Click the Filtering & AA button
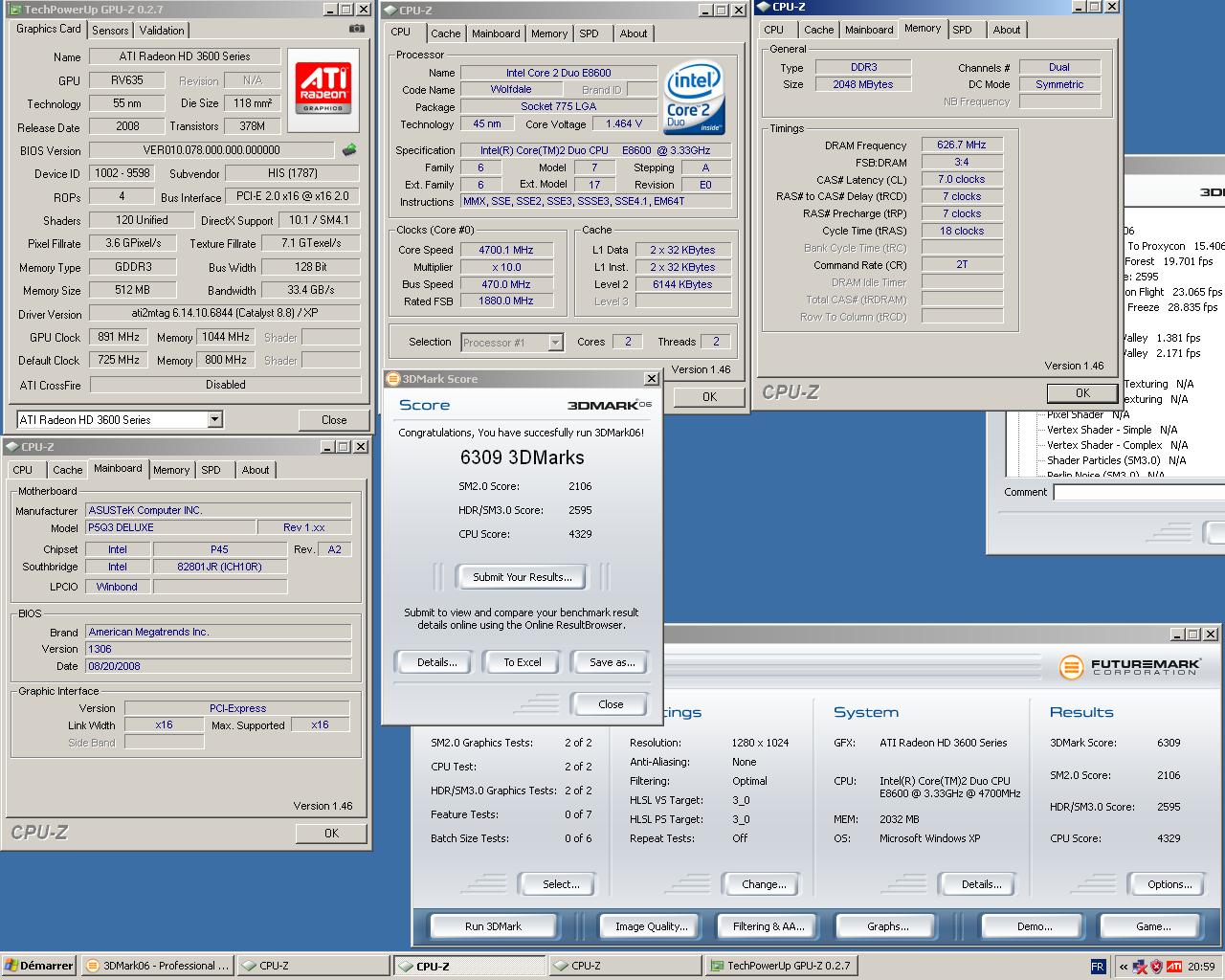The image size is (1225, 980). click(x=768, y=926)
